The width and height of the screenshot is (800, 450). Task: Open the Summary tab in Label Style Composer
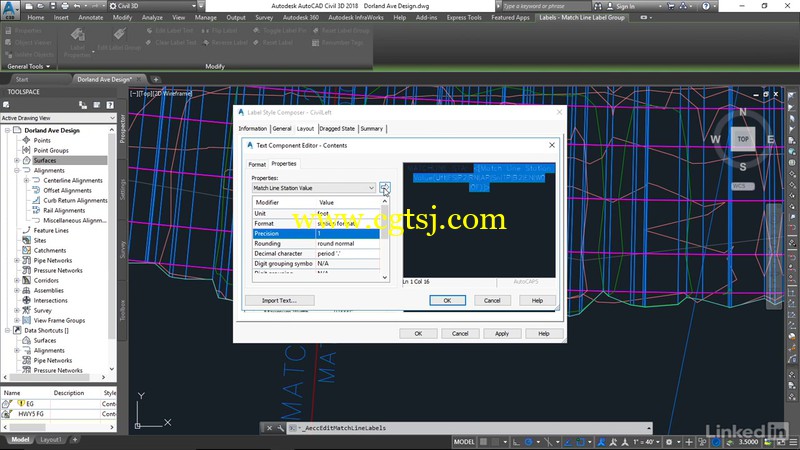(371, 129)
